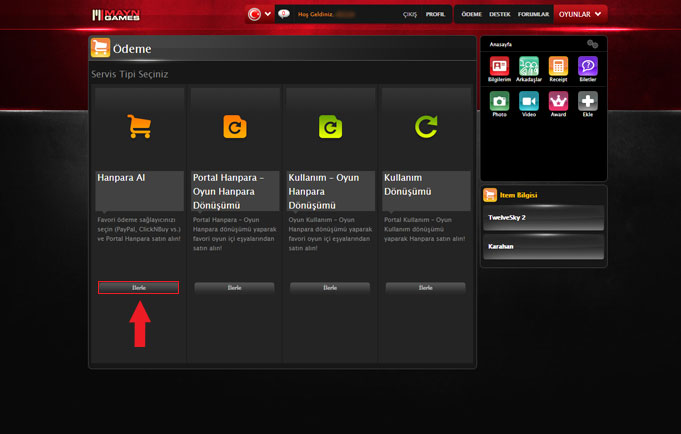Click the chat bubble notification icon
This screenshot has height=434, width=681.
(284, 14)
